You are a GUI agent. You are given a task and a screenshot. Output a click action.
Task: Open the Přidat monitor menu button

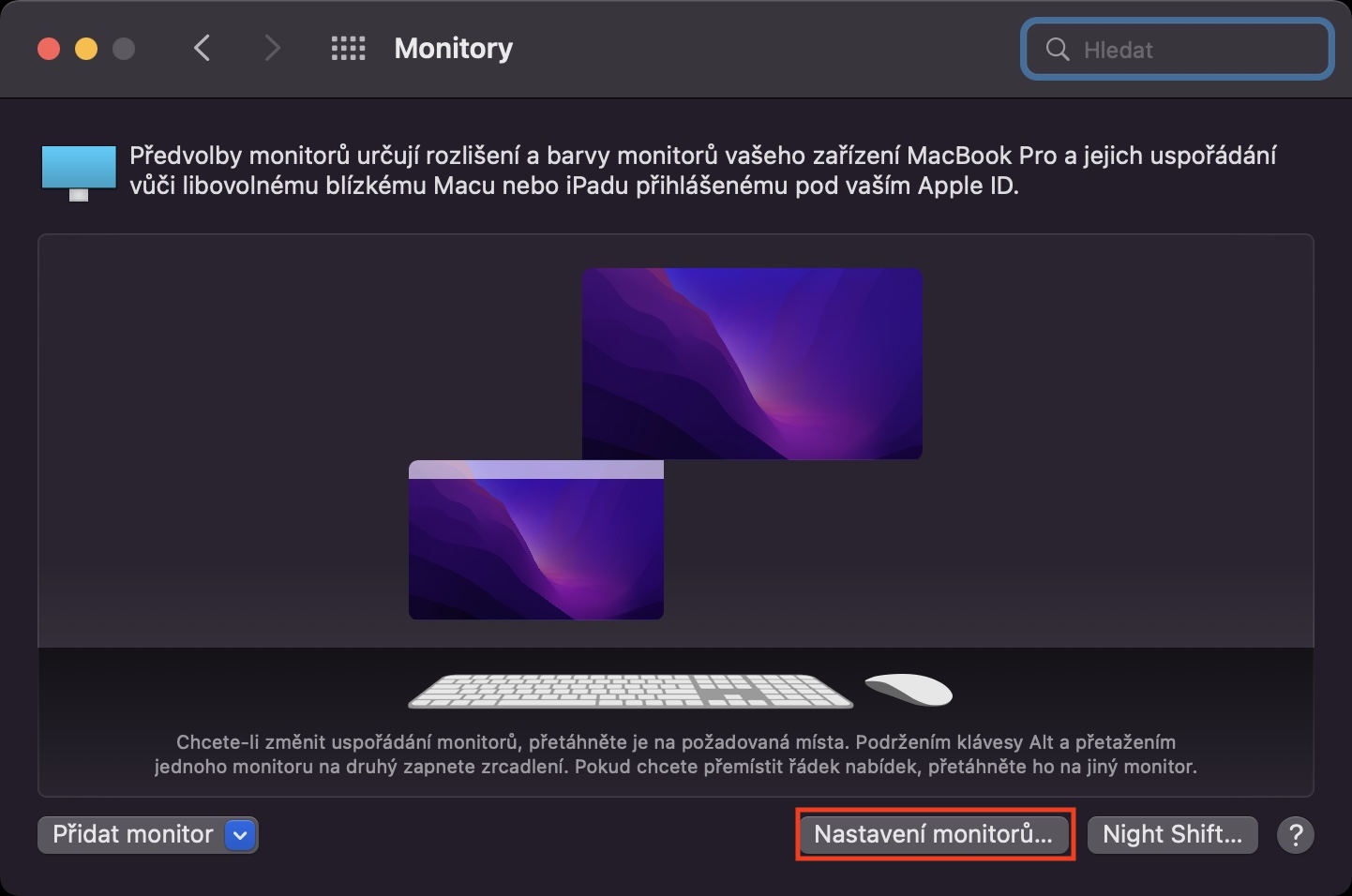[148, 834]
